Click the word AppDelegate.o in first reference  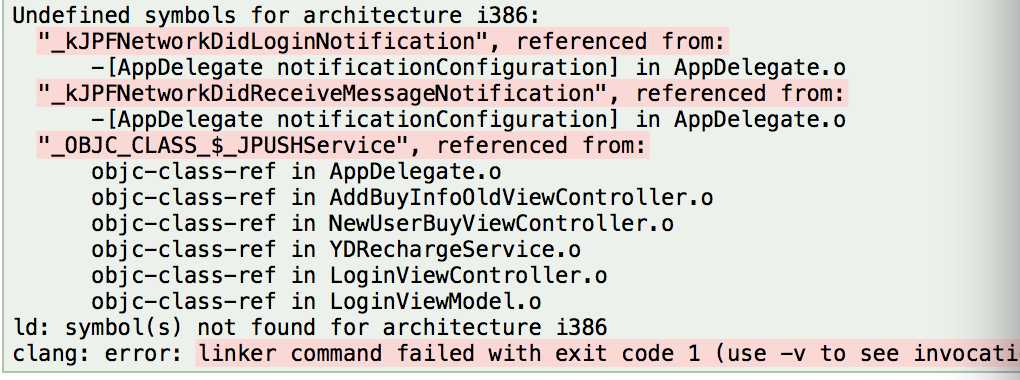[x=760, y=68]
